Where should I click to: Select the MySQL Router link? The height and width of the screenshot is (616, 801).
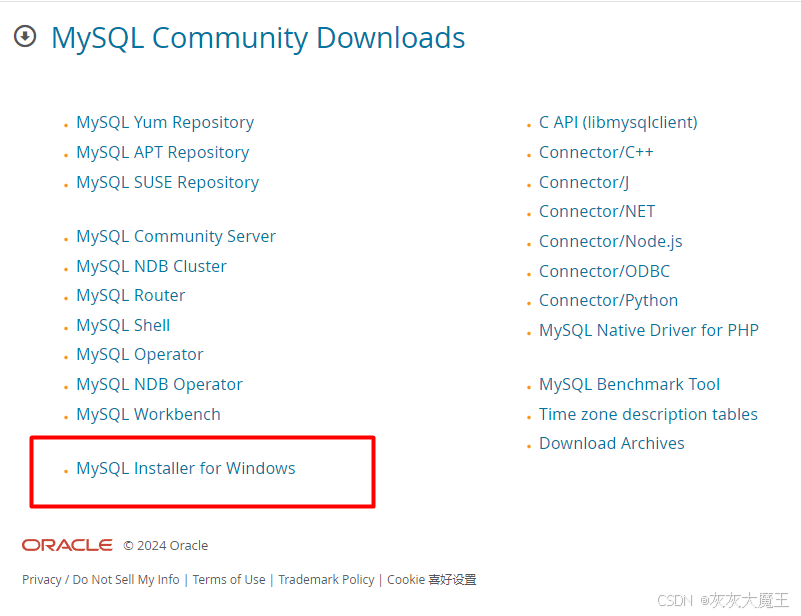pyautogui.click(x=130, y=295)
